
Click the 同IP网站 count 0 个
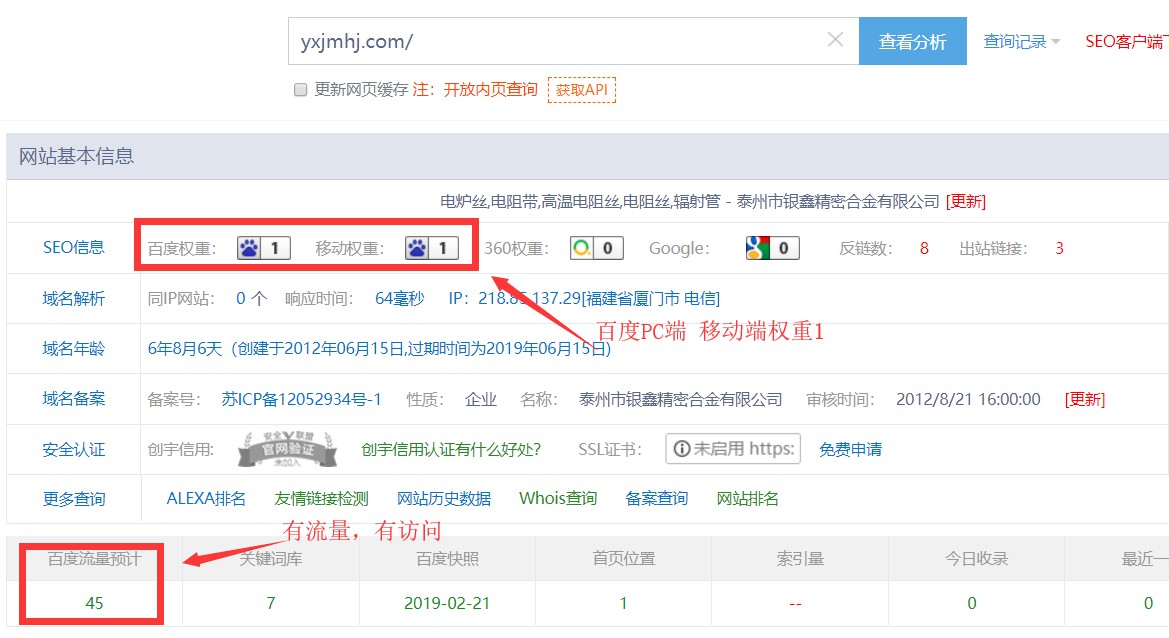pyautogui.click(x=251, y=299)
